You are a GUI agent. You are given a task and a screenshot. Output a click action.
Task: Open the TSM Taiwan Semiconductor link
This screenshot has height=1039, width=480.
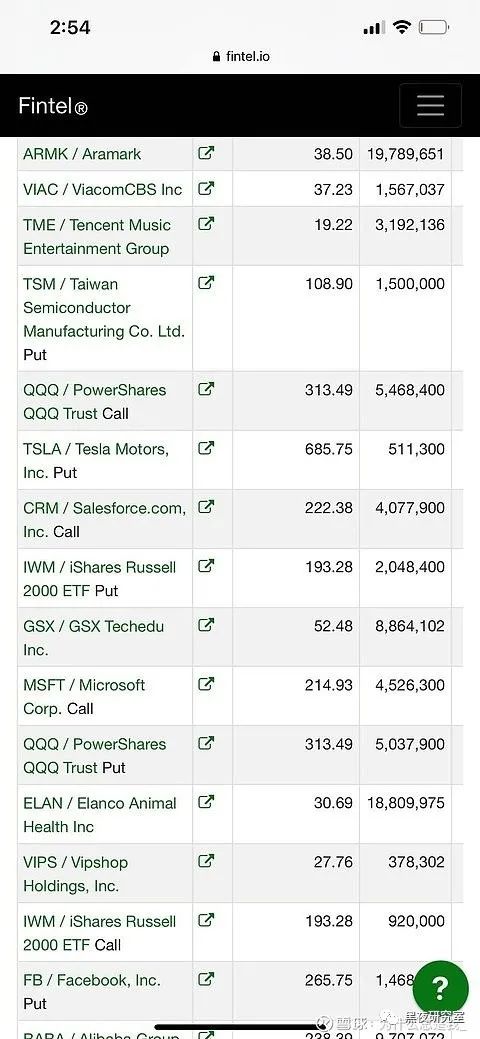104,307
